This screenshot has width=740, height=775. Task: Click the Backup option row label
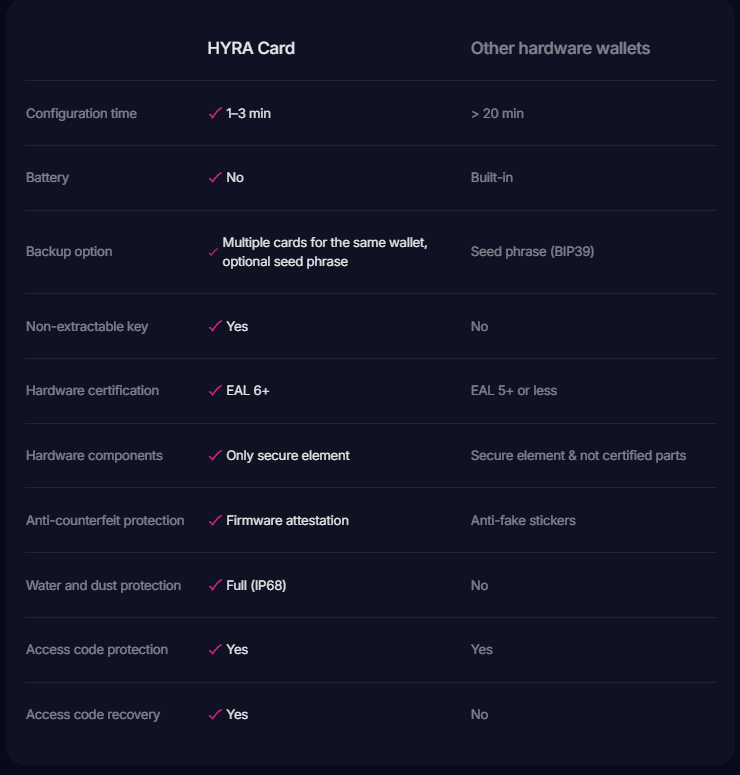[69, 252]
